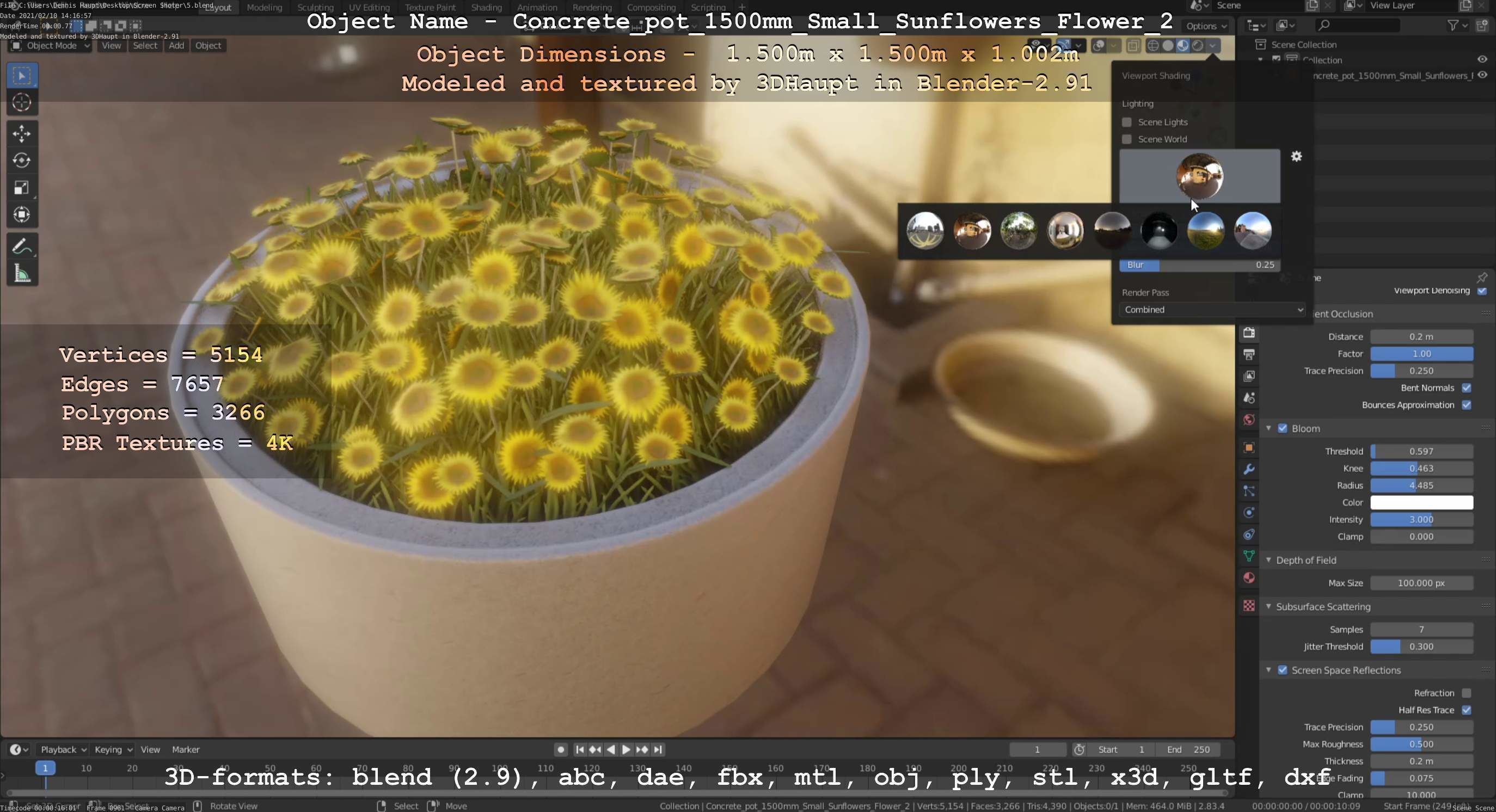Open the Object properties tab
The width and height of the screenshot is (1496, 812).
(x=1249, y=447)
